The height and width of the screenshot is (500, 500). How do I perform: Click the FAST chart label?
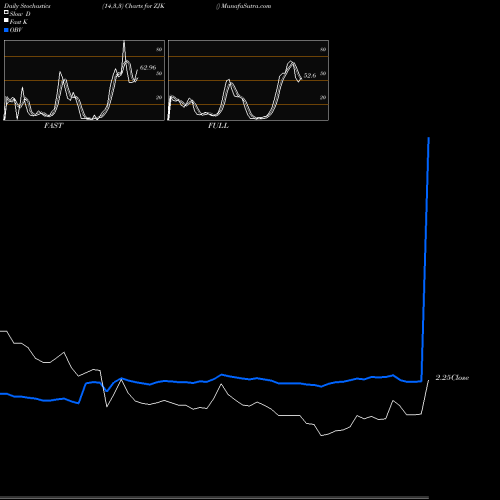53,126
